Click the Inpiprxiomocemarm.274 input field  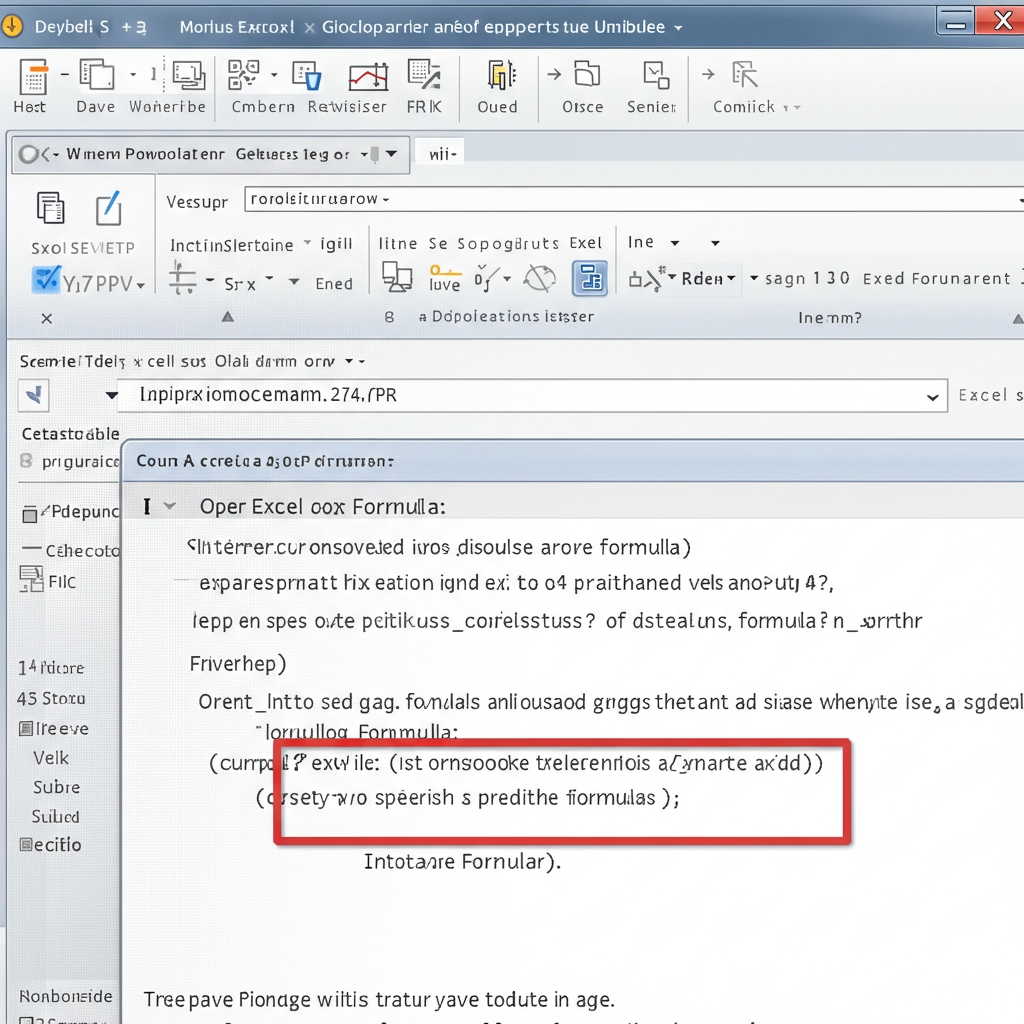[x=532, y=396]
